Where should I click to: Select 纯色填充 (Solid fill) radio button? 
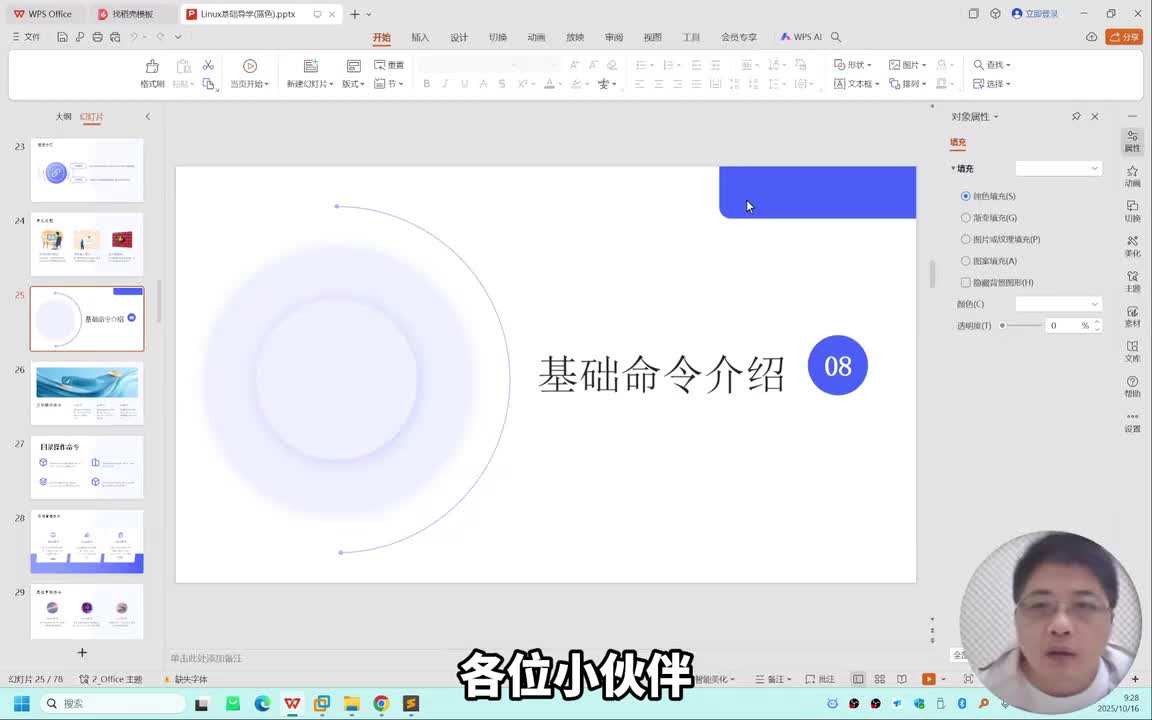[965, 196]
